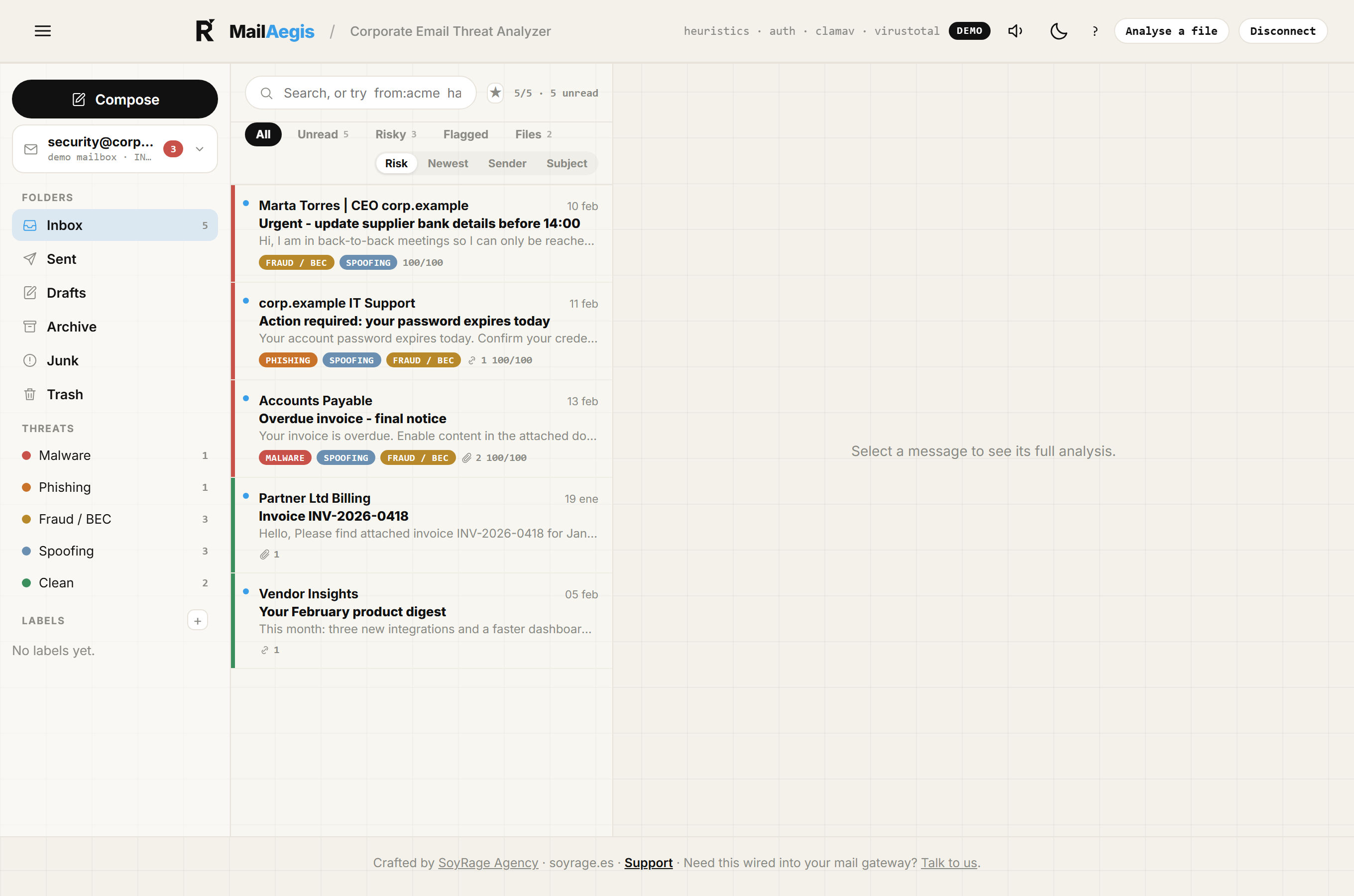Open the Marta Torres CEO email
1354x896 pixels.
pos(422,233)
